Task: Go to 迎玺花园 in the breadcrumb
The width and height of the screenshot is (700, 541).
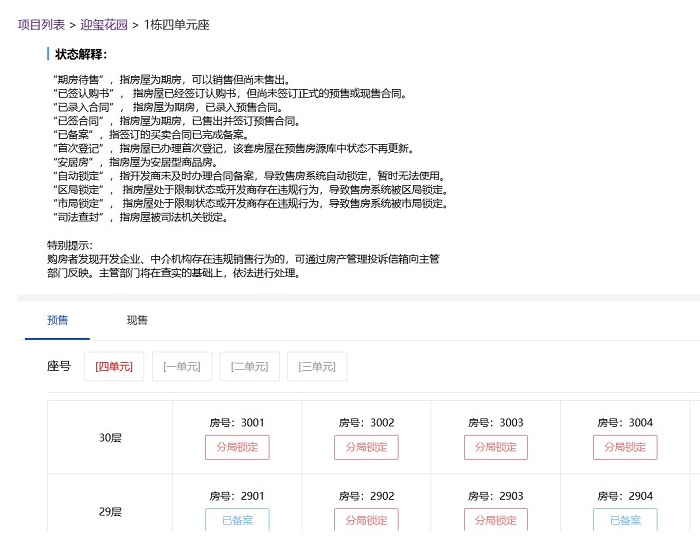Action: click(103, 24)
